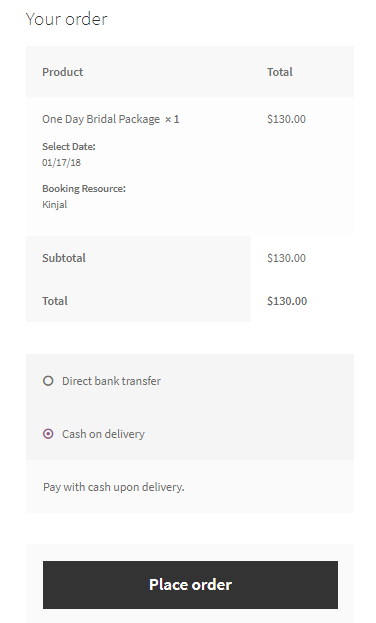Click the Place order button
376x623 pixels.
(x=190, y=585)
